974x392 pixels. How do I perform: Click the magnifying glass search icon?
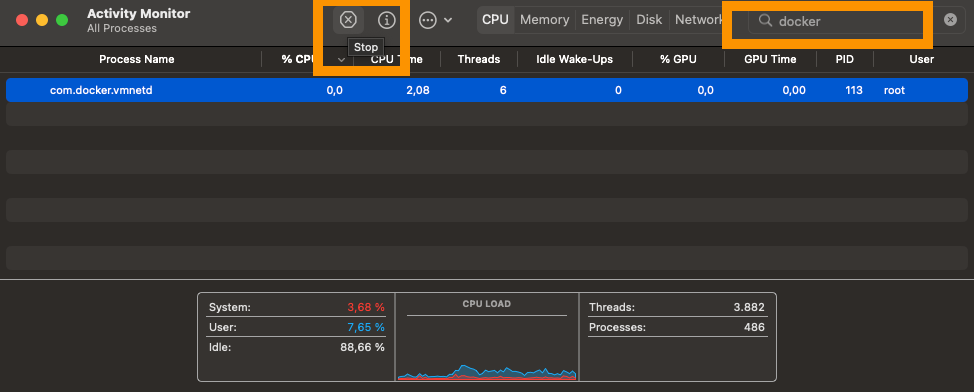click(x=765, y=21)
